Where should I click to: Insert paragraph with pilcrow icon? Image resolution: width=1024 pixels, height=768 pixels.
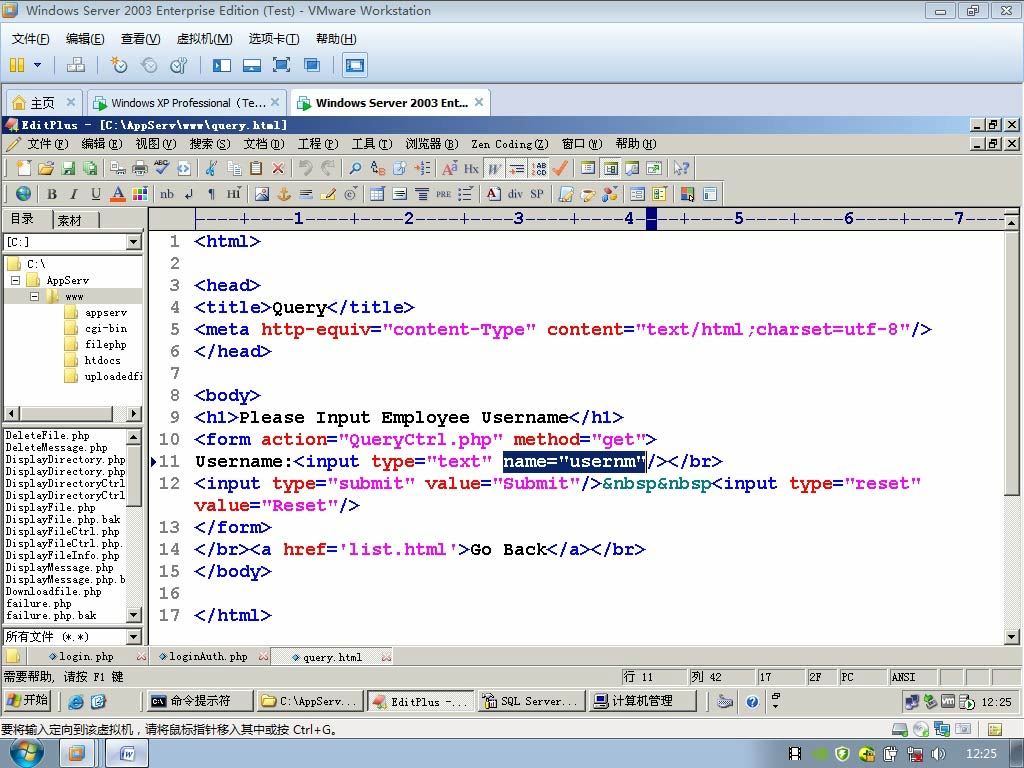point(211,194)
